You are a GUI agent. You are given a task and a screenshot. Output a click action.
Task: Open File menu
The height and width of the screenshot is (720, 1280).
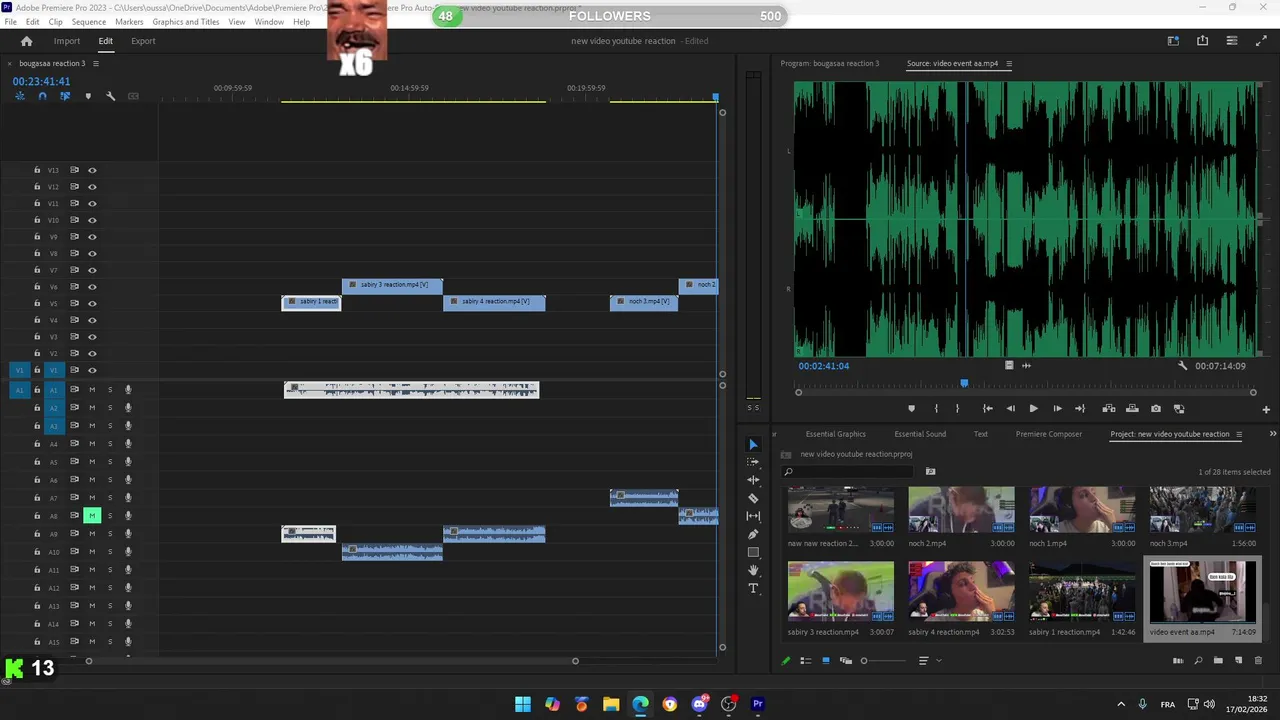[x=10, y=21]
